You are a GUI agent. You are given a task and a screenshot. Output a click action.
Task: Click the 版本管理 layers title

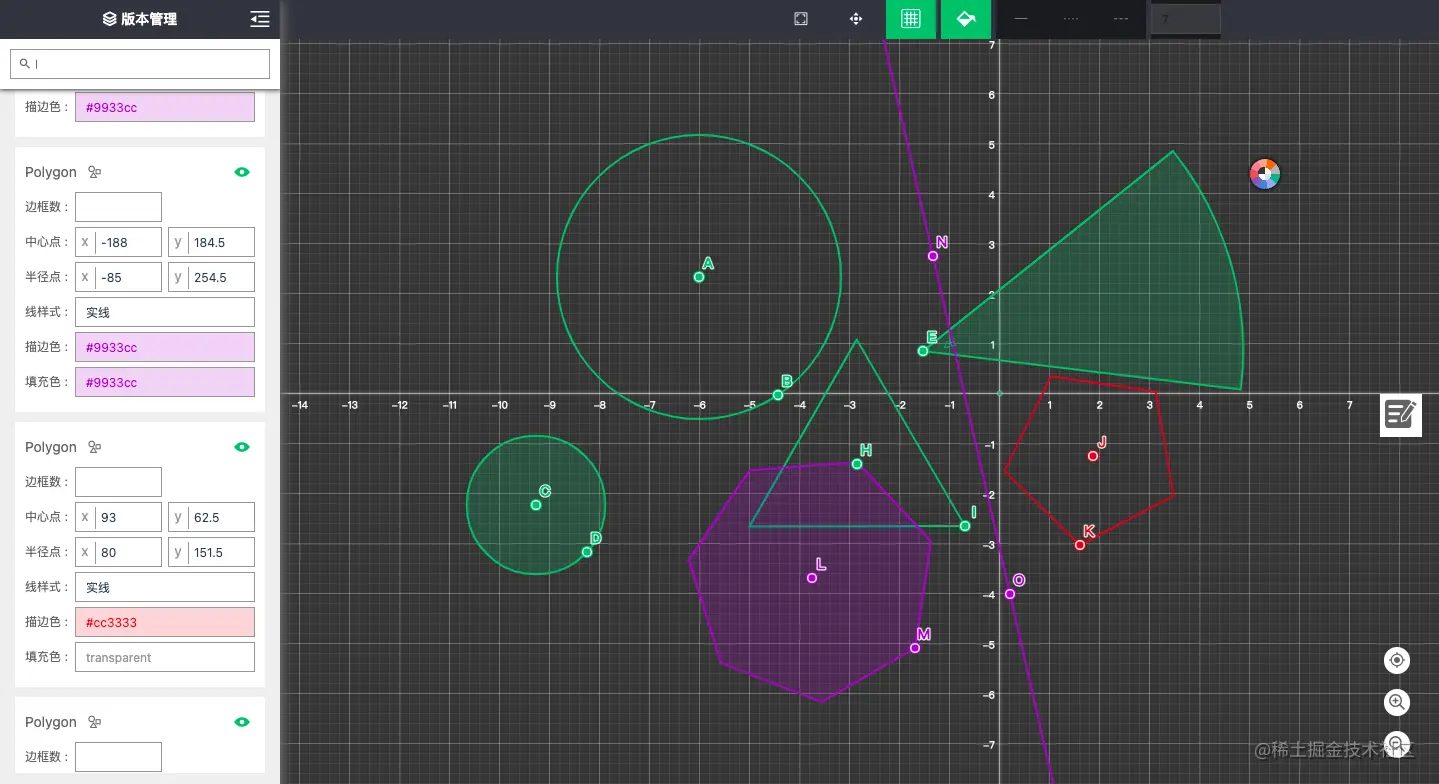(x=140, y=18)
